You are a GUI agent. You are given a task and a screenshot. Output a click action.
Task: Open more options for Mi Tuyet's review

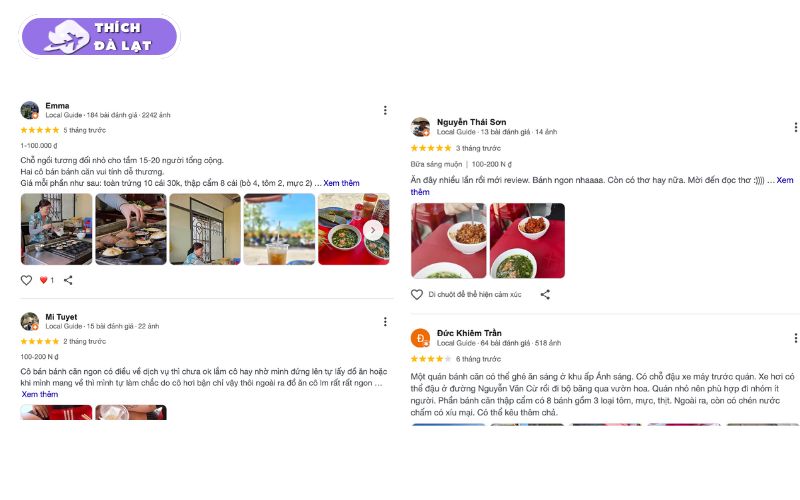click(385, 321)
